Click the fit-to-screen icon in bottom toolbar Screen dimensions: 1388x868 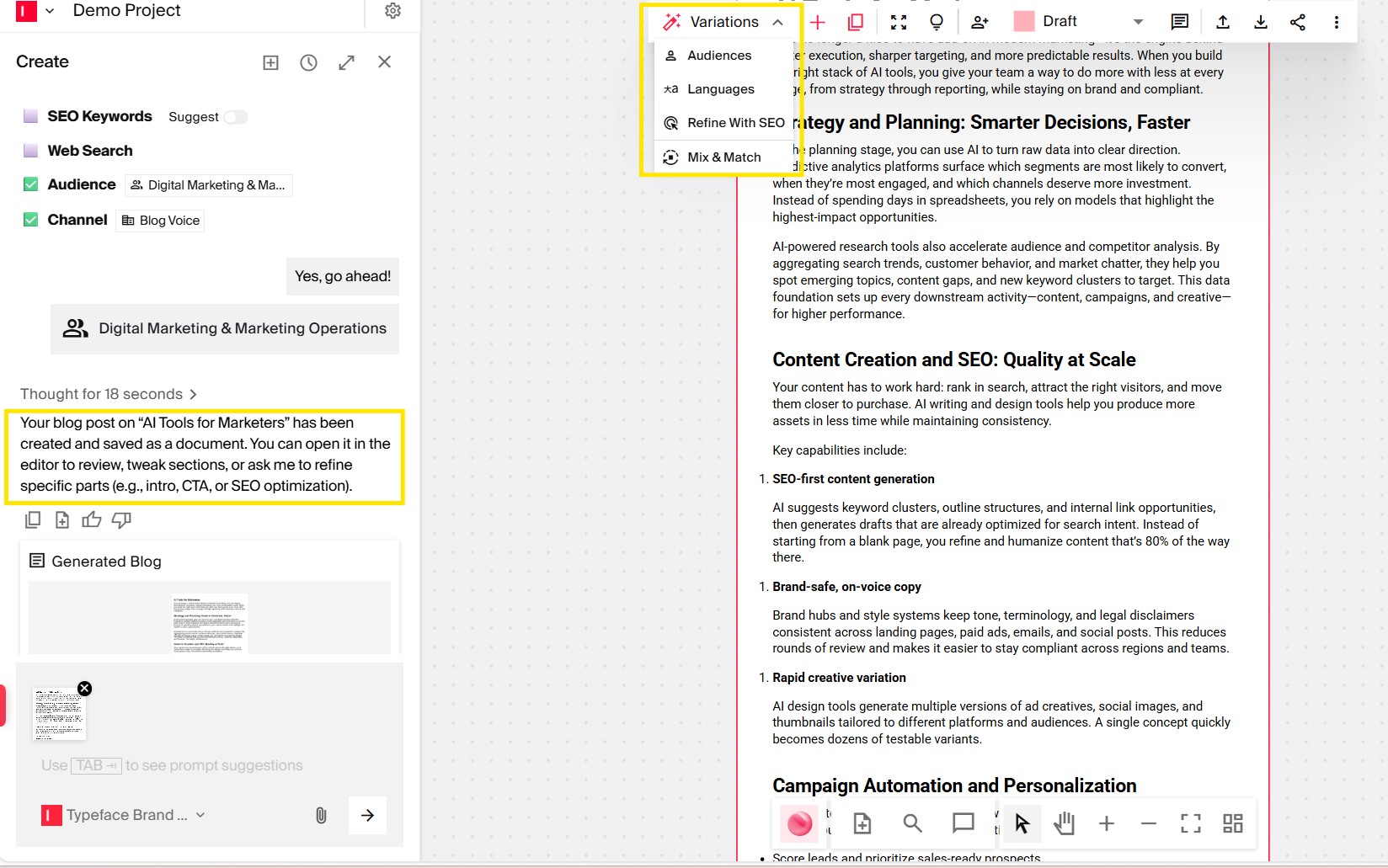pos(1190,824)
